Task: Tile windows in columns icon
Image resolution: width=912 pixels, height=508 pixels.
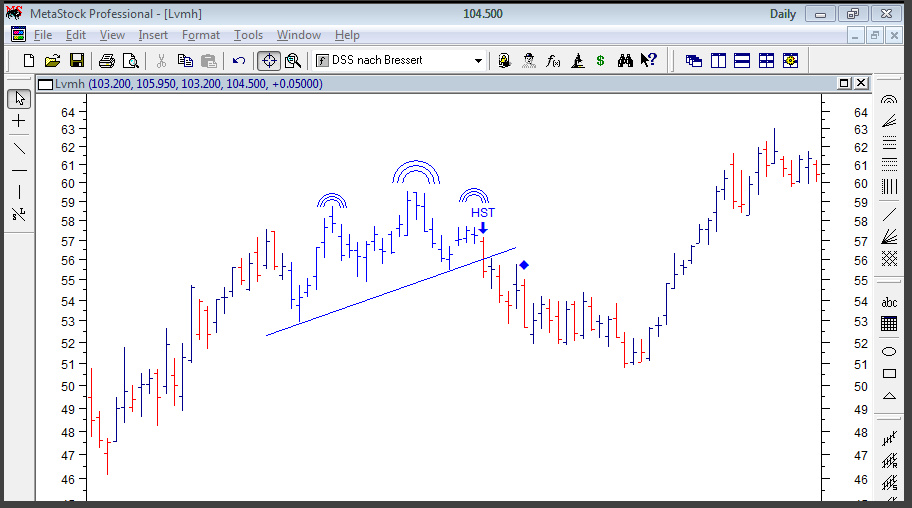Action: click(x=718, y=61)
